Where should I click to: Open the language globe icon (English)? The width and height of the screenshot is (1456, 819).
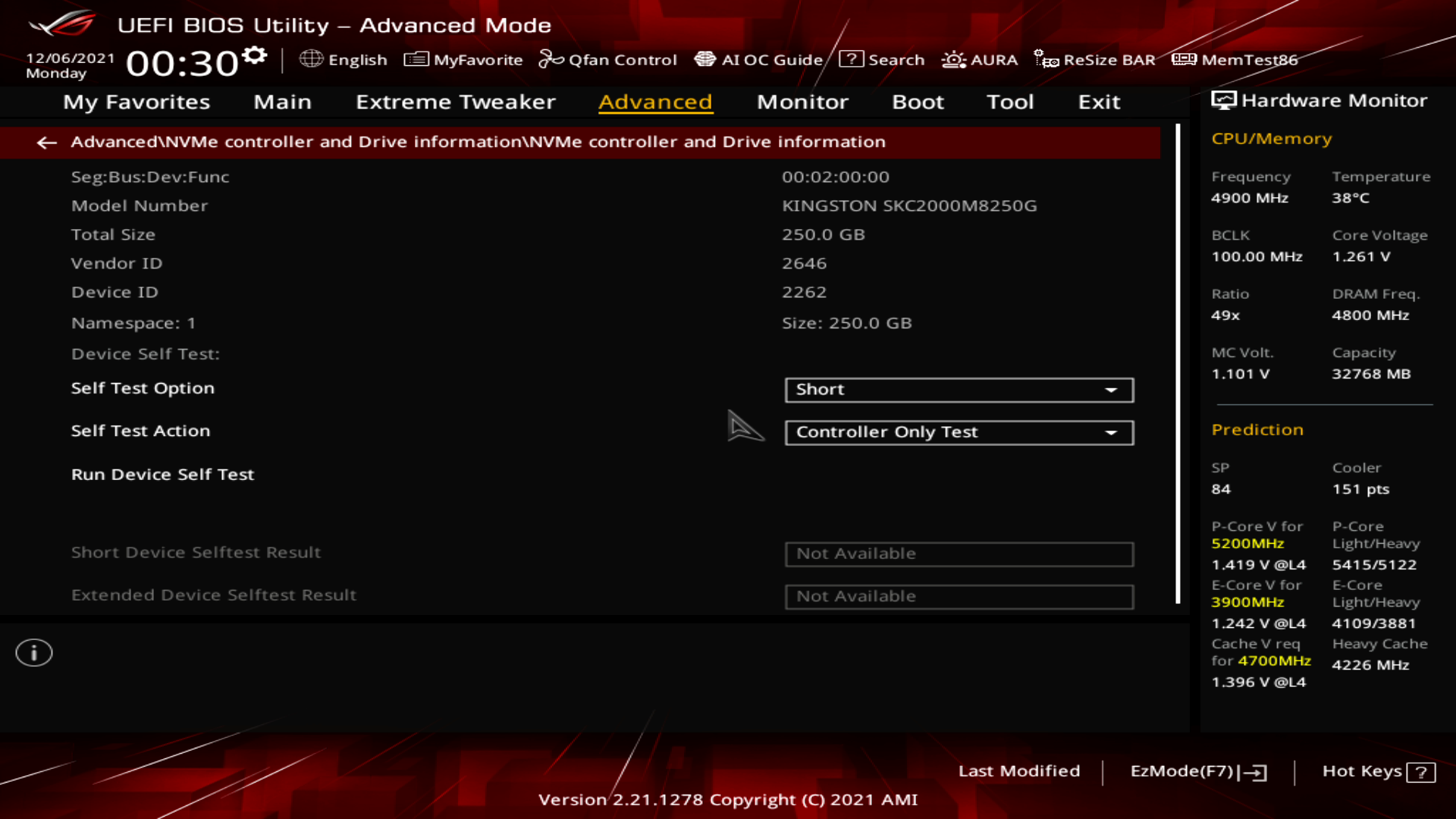tap(311, 59)
